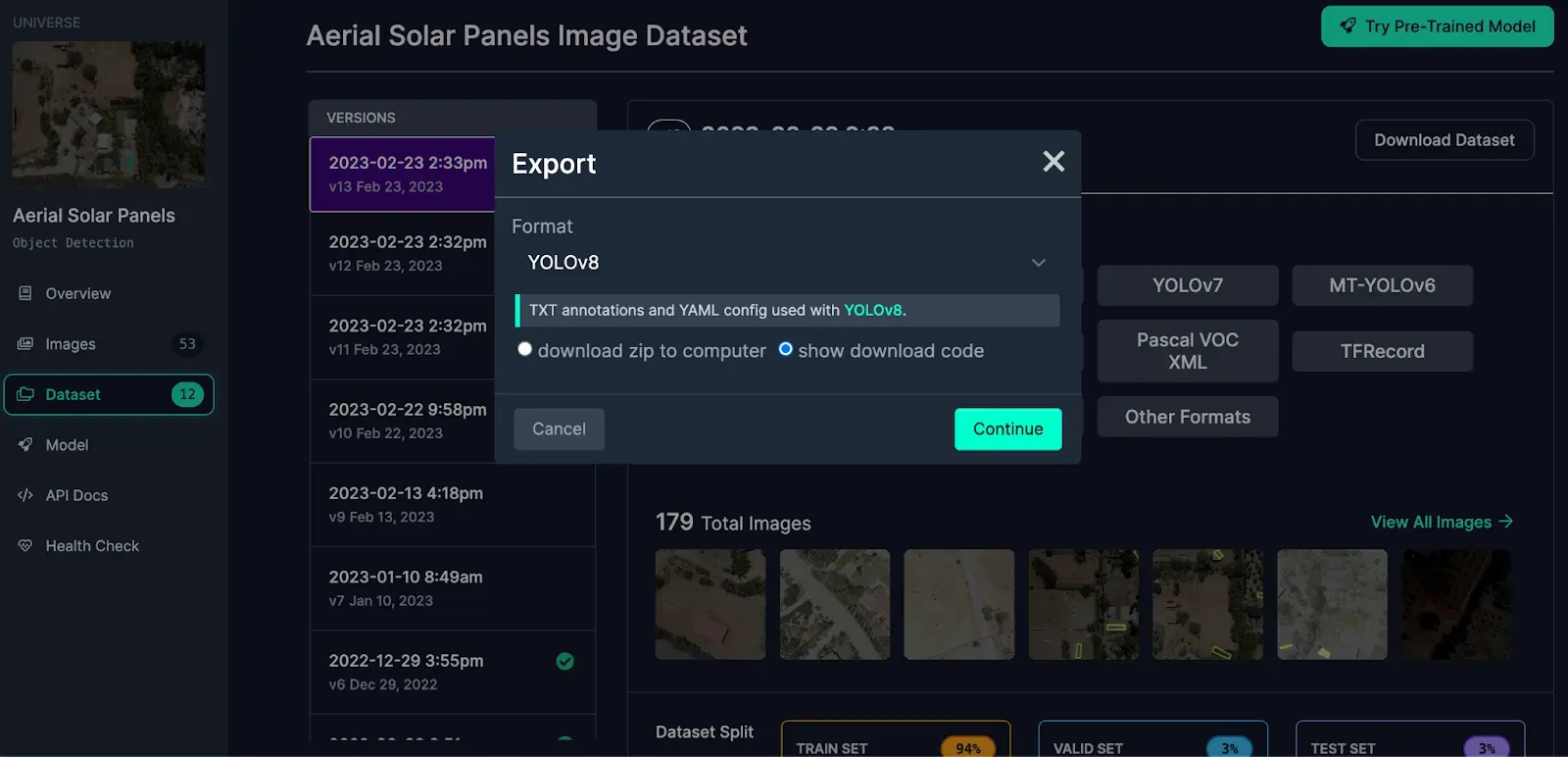Open the YOLOv8 format dropdown
1568x757 pixels.
(787, 263)
